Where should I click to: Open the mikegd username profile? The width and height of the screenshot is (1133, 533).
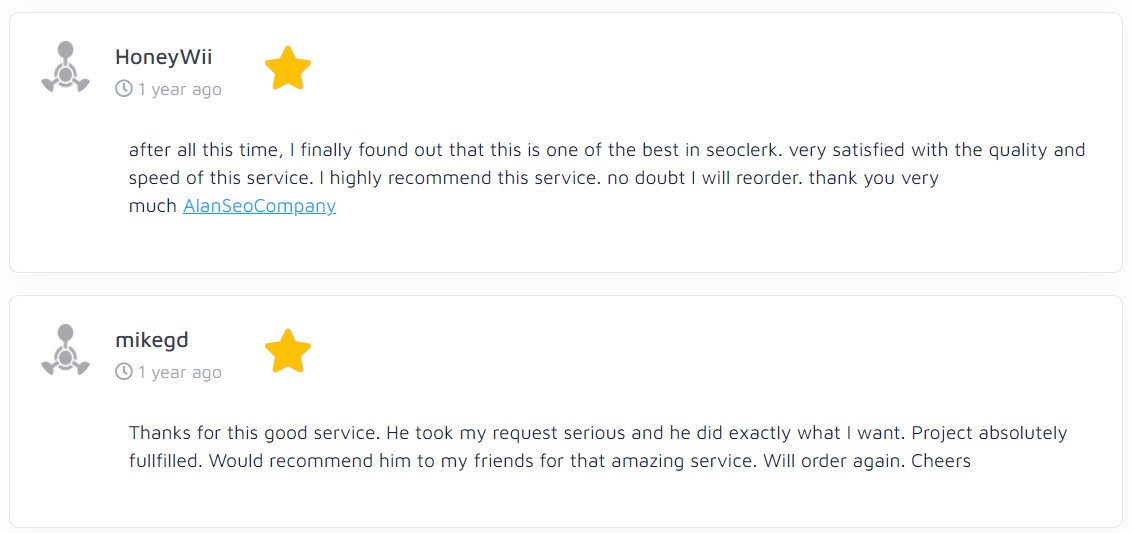152,340
